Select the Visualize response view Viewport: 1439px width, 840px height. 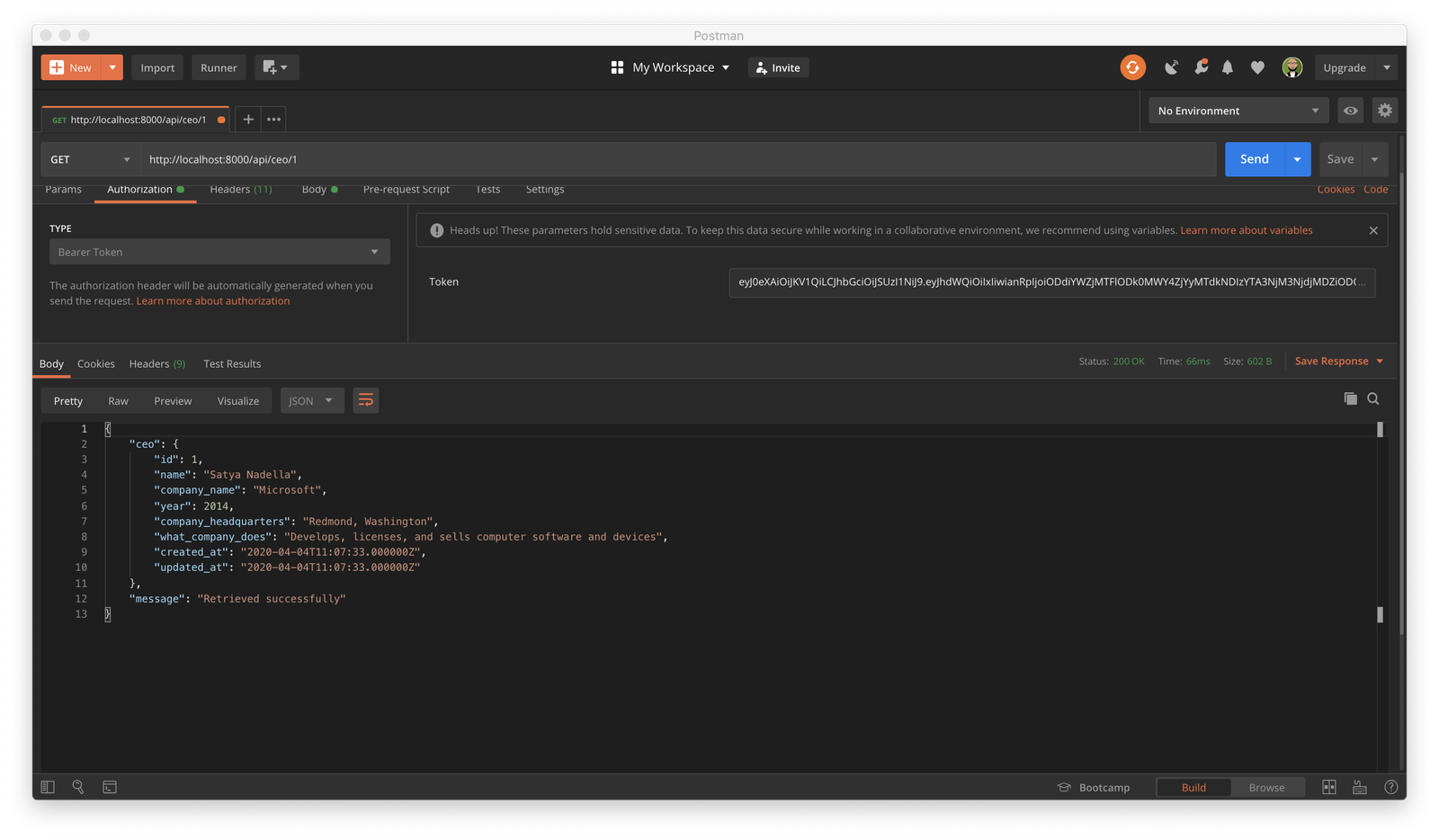pos(238,400)
